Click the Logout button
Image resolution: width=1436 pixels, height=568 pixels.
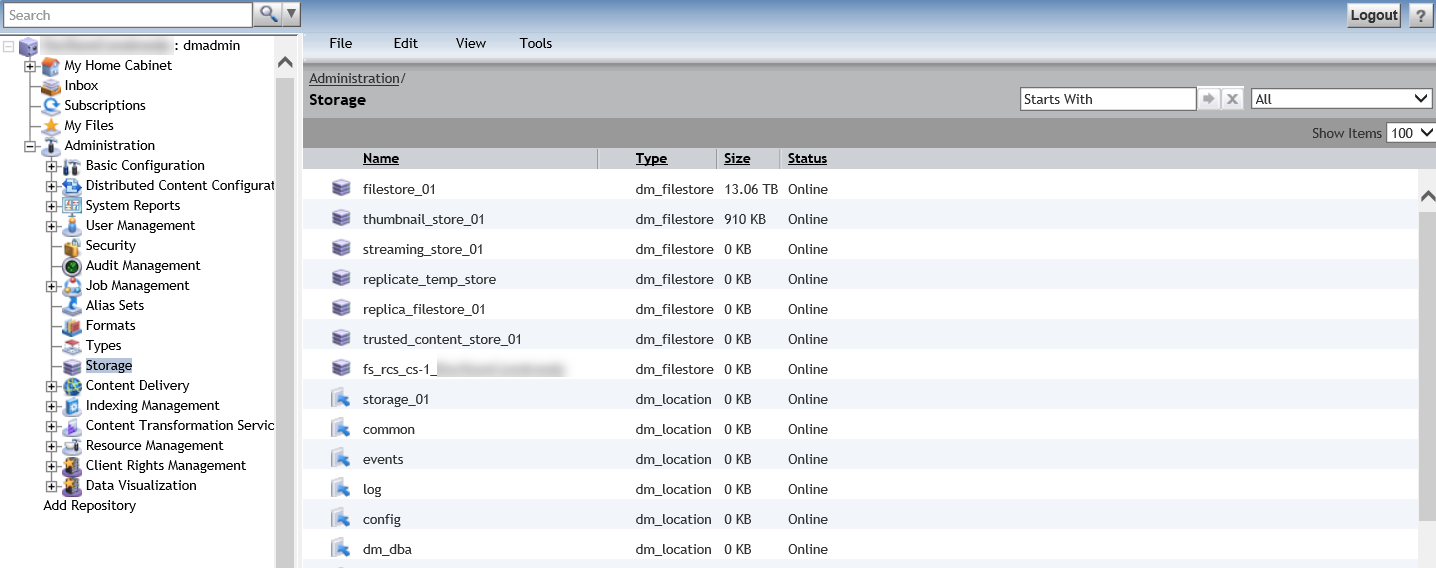[x=1373, y=15]
